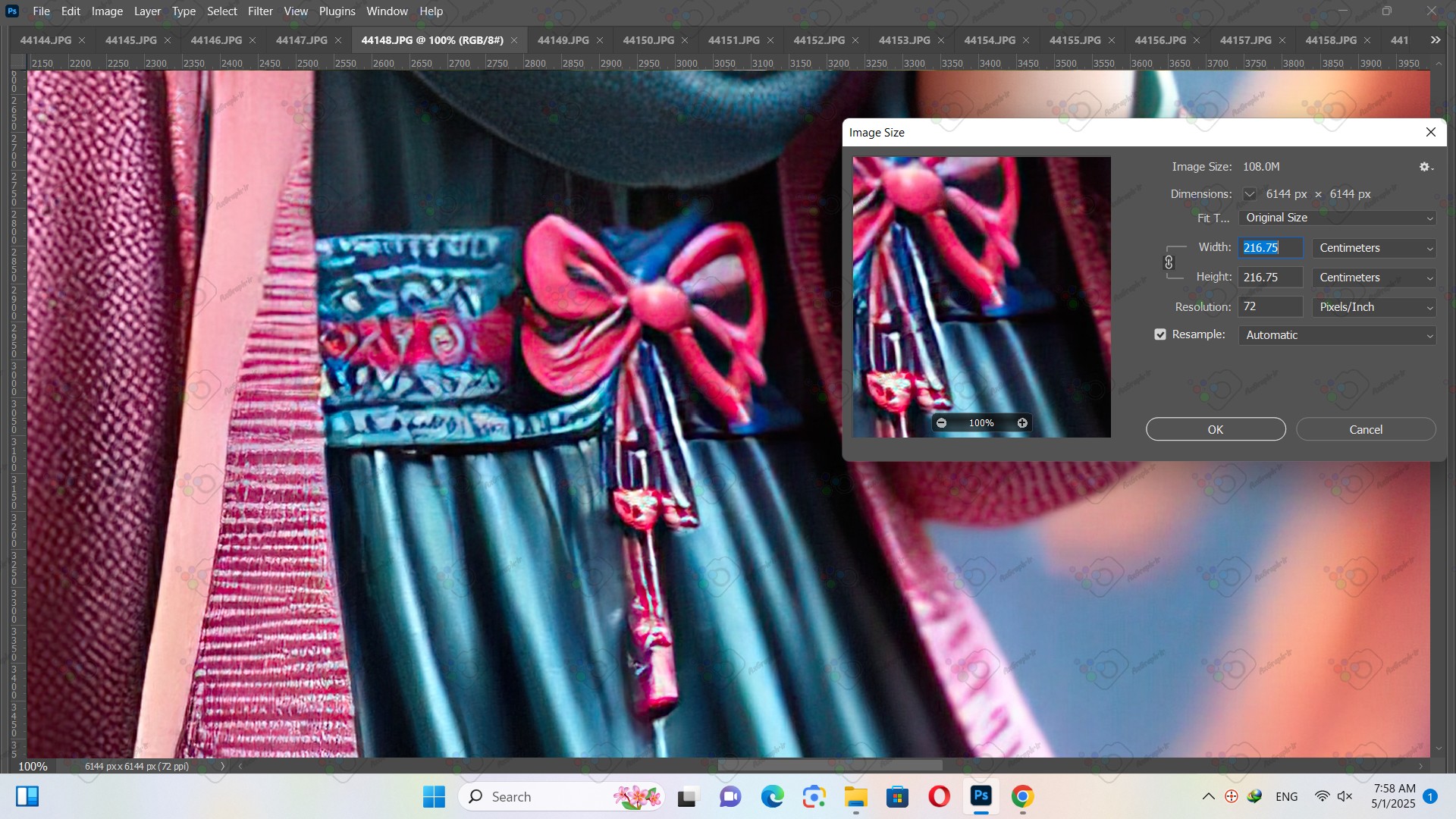Open File Explorer from taskbar
The width and height of the screenshot is (1456, 819).
pyautogui.click(x=855, y=797)
